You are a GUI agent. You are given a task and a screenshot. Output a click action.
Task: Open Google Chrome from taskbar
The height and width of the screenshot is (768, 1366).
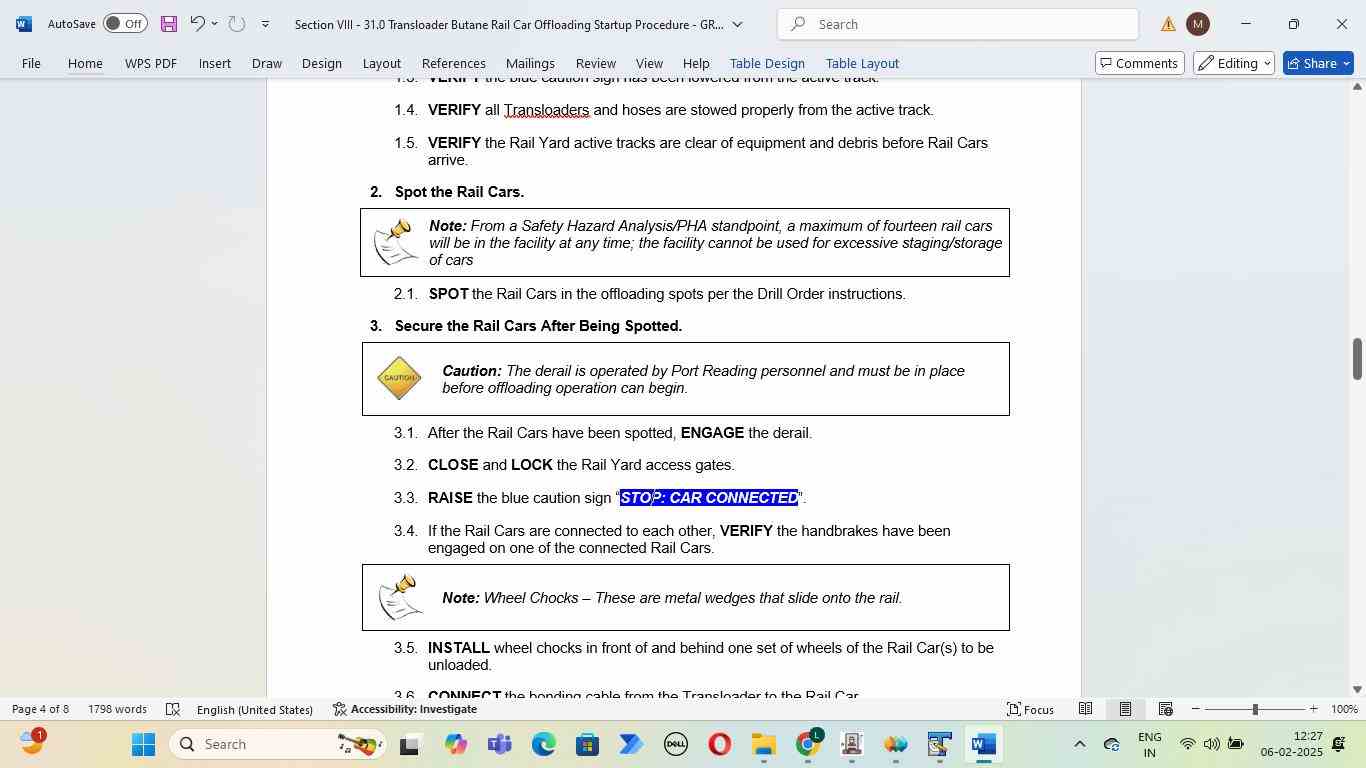coord(808,745)
